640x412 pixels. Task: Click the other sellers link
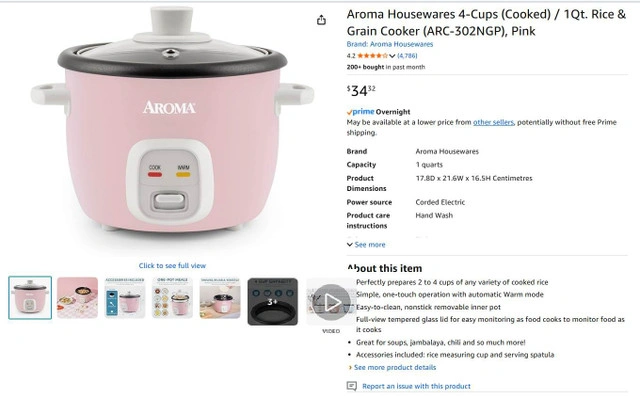(493, 122)
